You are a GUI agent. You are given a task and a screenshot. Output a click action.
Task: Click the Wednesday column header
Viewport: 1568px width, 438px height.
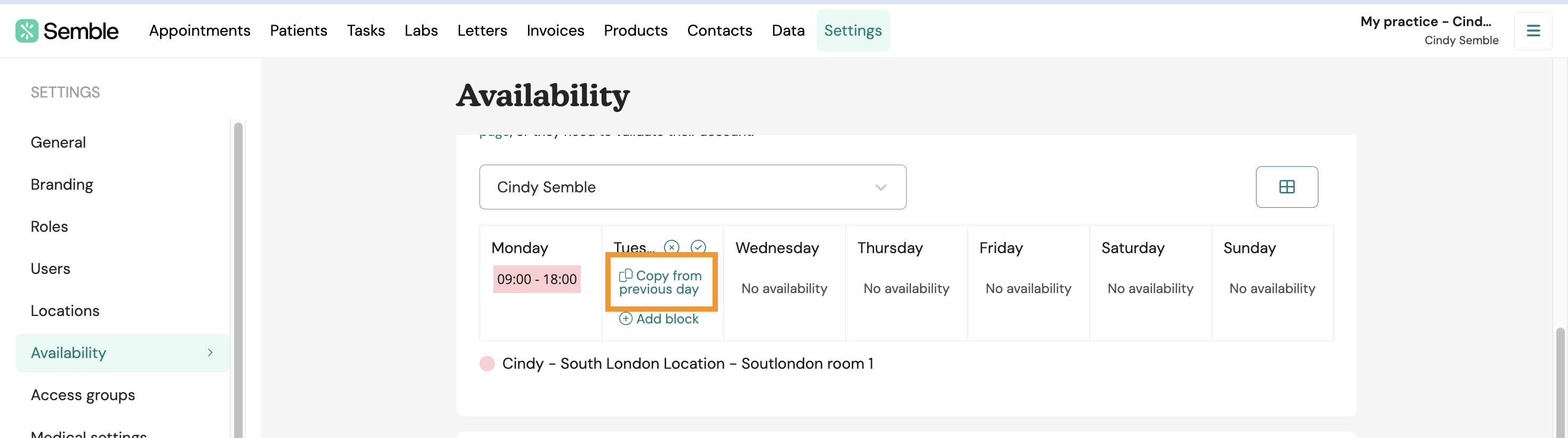777,248
